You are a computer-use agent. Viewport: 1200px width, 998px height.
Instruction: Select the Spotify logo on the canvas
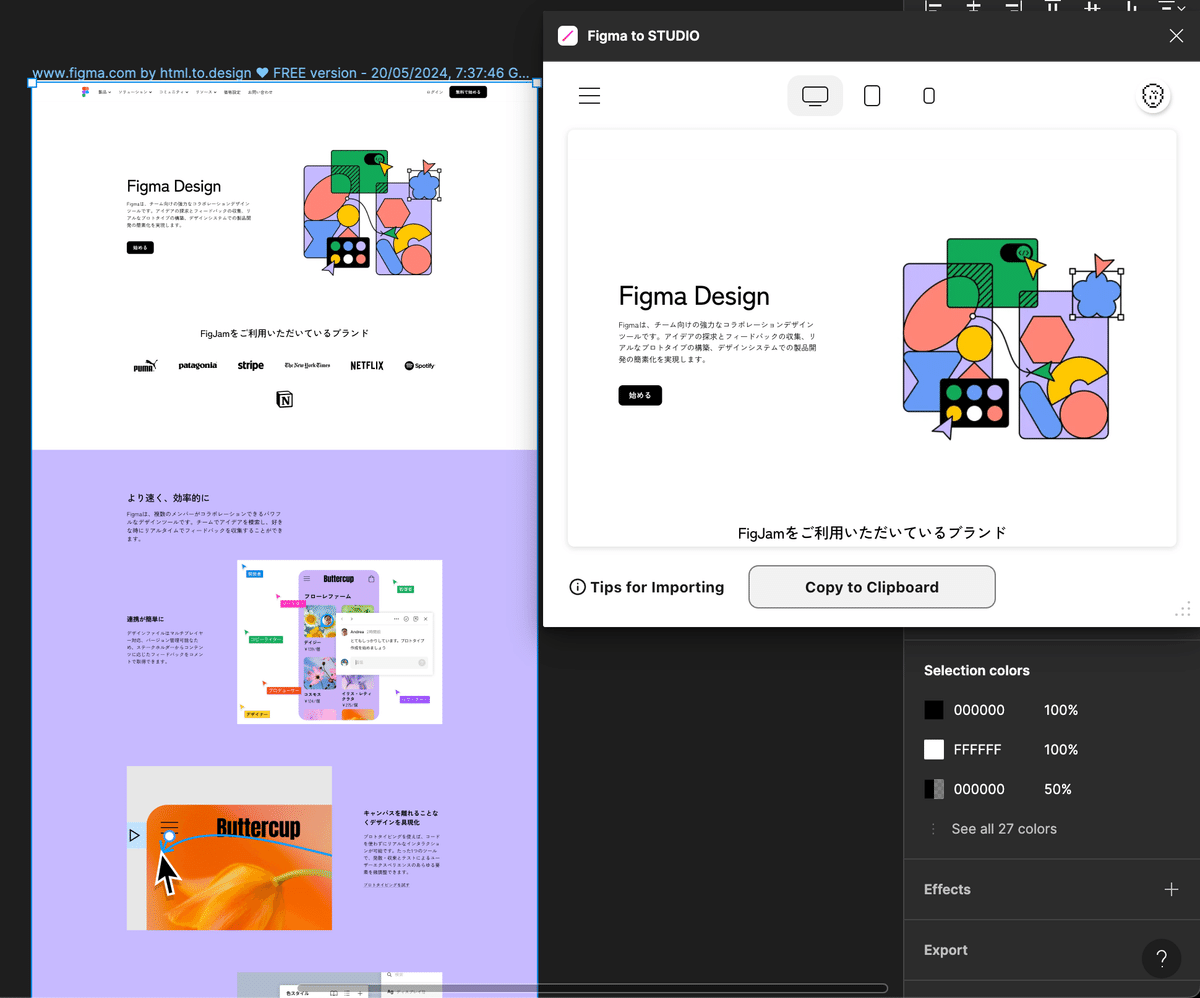coord(420,366)
